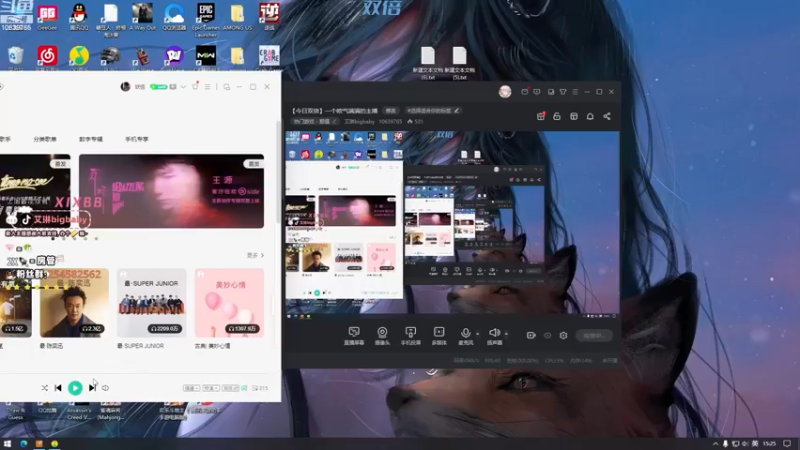This screenshot has width=800, height=450.
Task: Open the 分类歌单 tab
Action: tap(45, 139)
